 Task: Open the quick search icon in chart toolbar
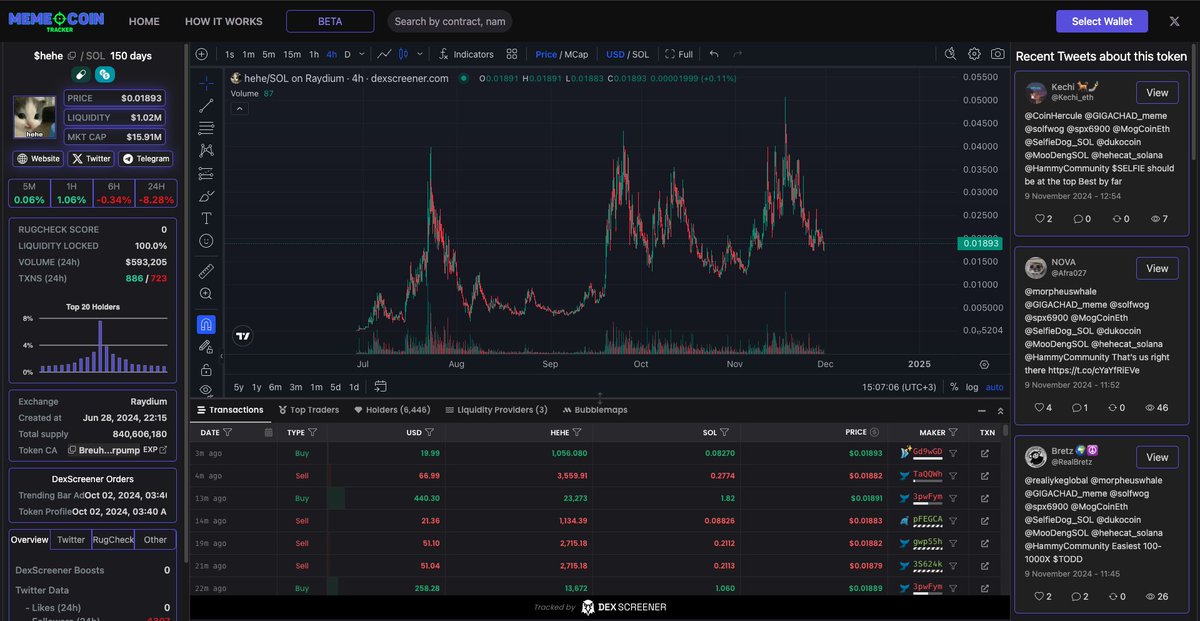pyautogui.click(x=949, y=54)
